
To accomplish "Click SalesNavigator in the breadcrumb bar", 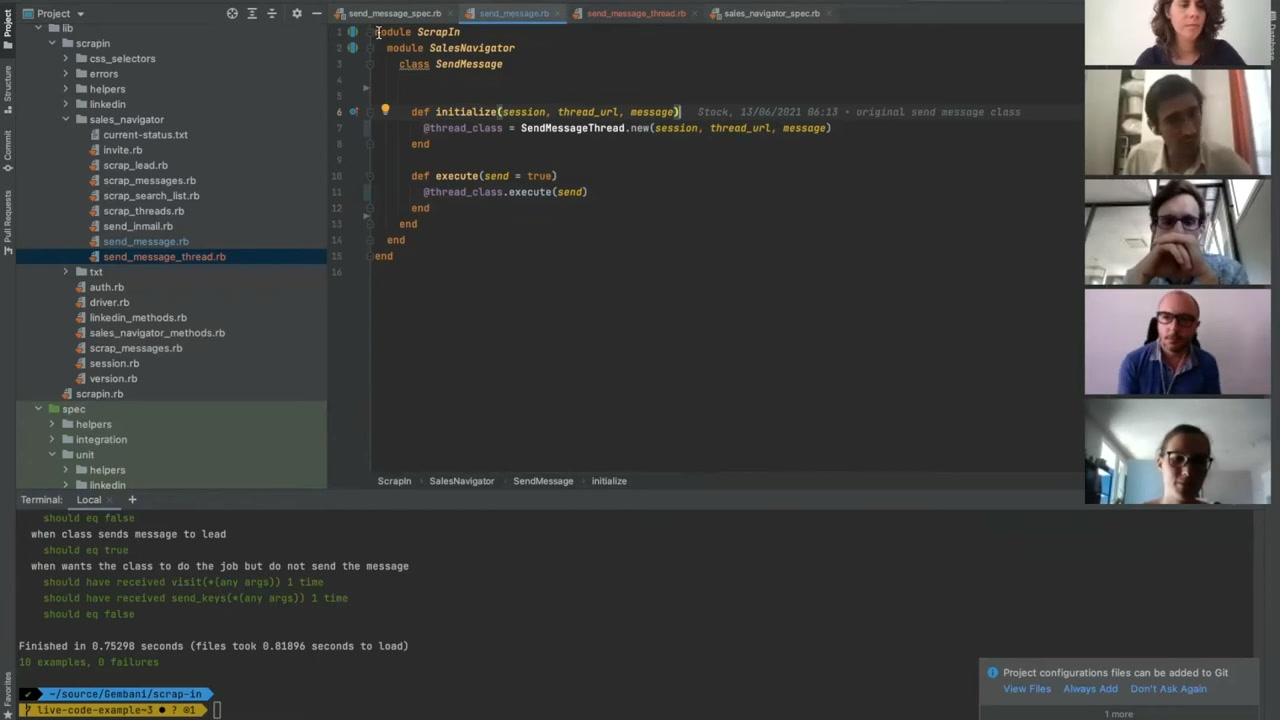I will [x=461, y=481].
